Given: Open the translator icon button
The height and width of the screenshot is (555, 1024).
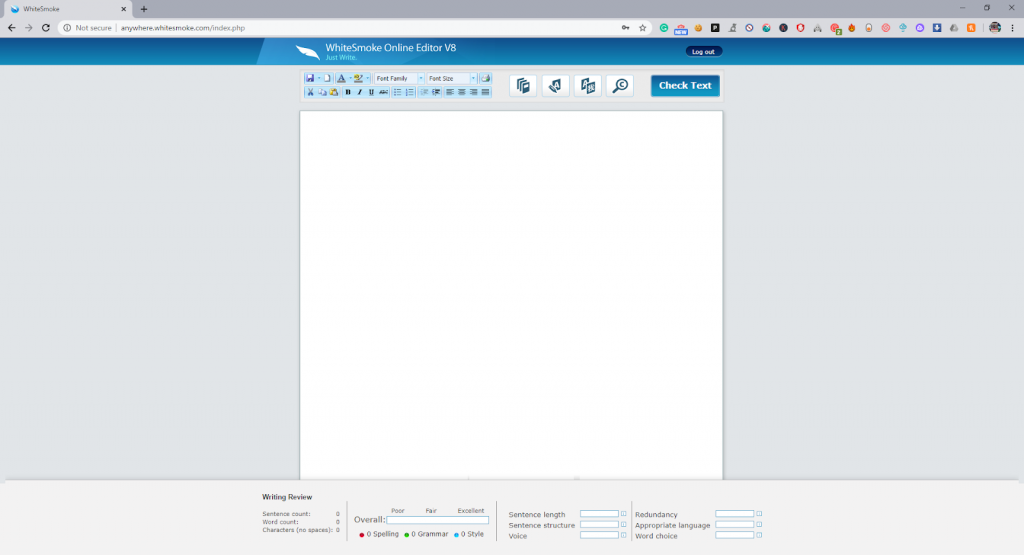Looking at the screenshot, I should (588, 86).
